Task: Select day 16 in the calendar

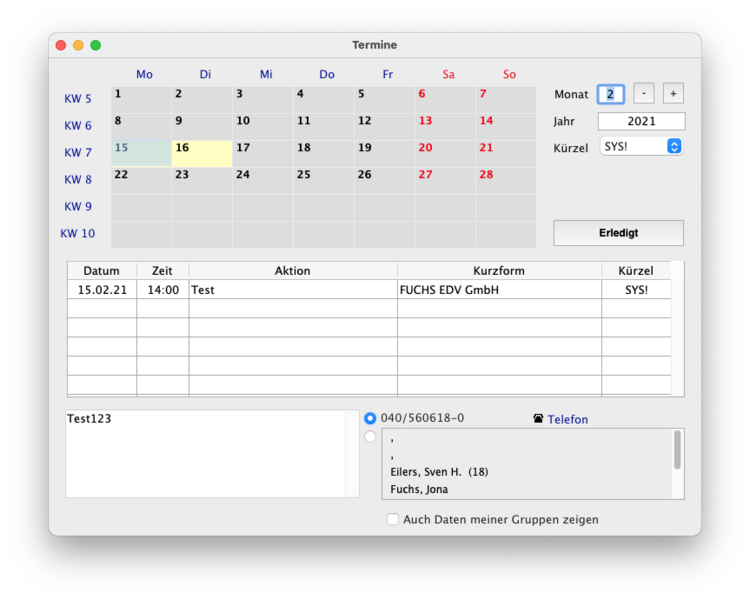Action: point(201,153)
